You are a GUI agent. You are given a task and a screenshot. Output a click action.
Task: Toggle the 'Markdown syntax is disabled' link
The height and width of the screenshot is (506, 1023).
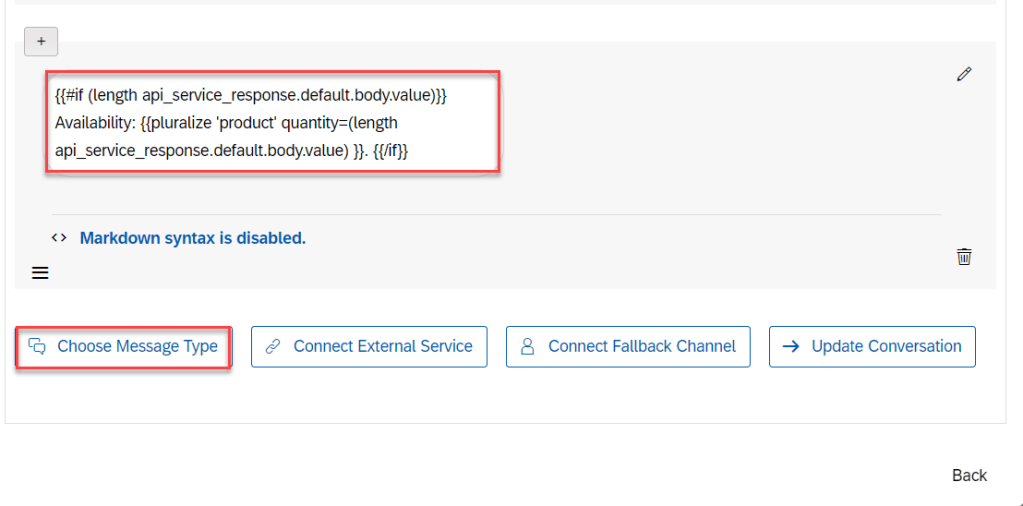tap(192, 238)
